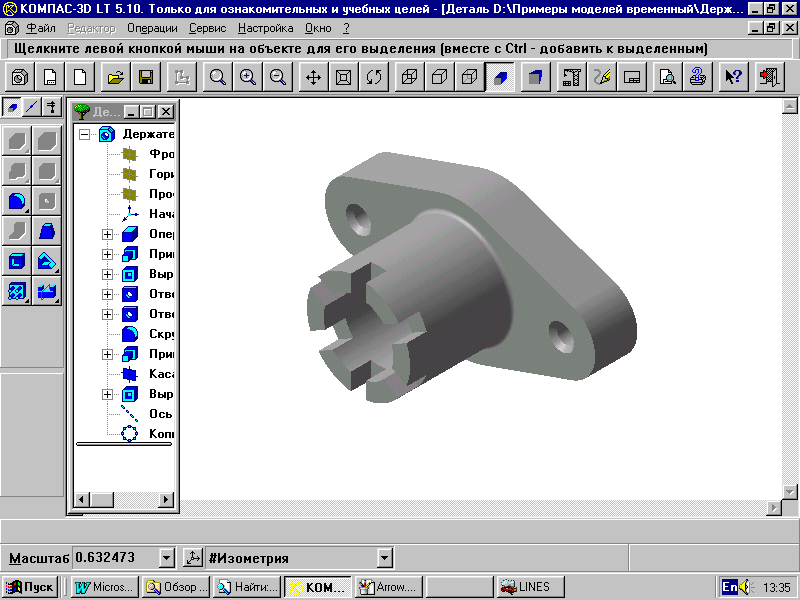Open the Настройка menu
The image size is (800, 600).
tap(265, 28)
